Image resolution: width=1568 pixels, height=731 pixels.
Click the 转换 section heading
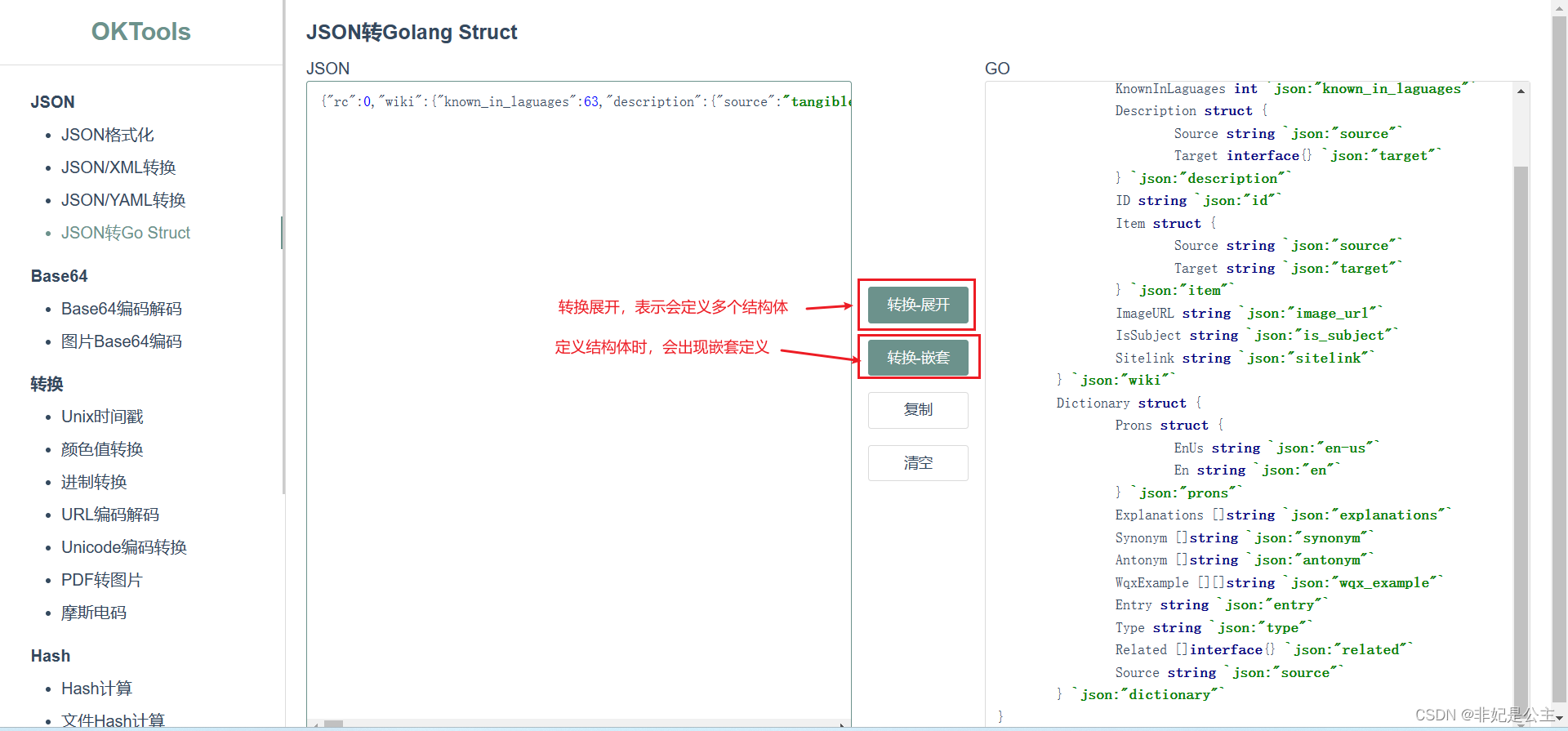[x=47, y=384]
